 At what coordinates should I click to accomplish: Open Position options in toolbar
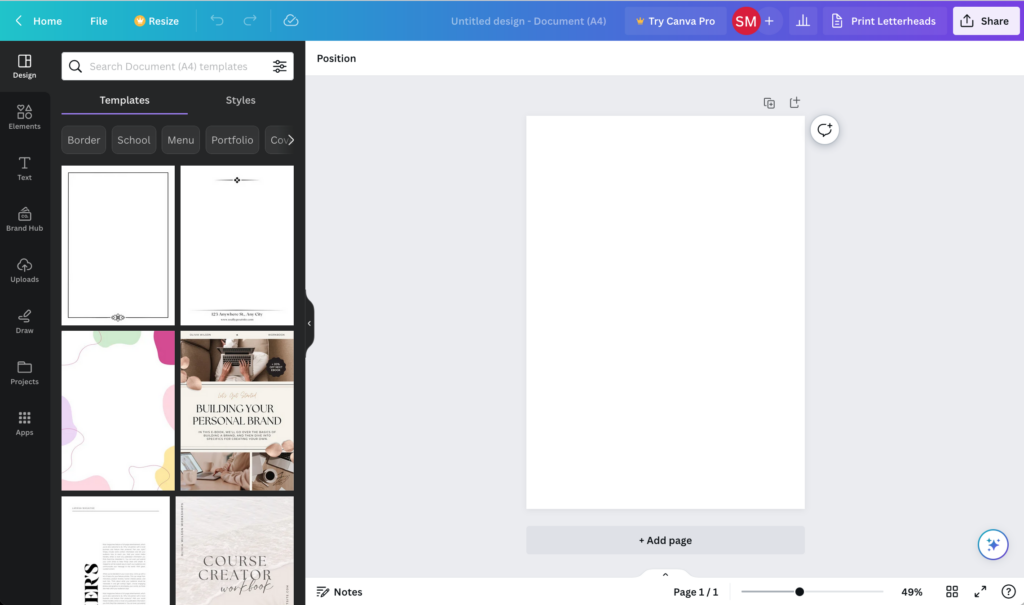click(x=336, y=58)
